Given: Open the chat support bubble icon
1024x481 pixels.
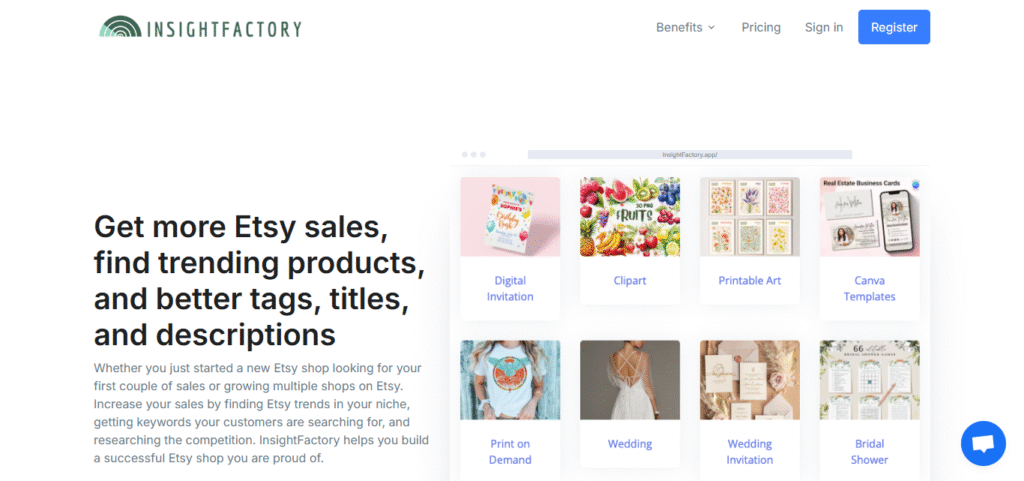Looking at the screenshot, I should (x=983, y=443).
